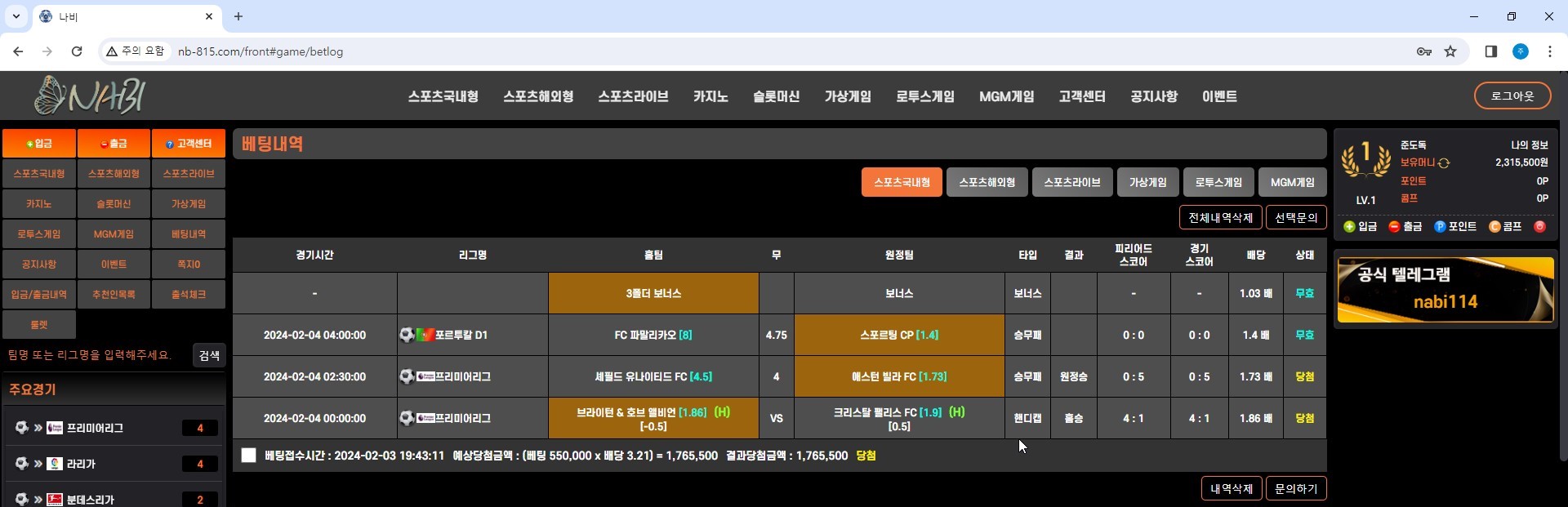The image size is (1568, 507).
Task: Click soccer ball icon in 셰필드 유나이티드 row
Action: pyautogui.click(x=407, y=376)
